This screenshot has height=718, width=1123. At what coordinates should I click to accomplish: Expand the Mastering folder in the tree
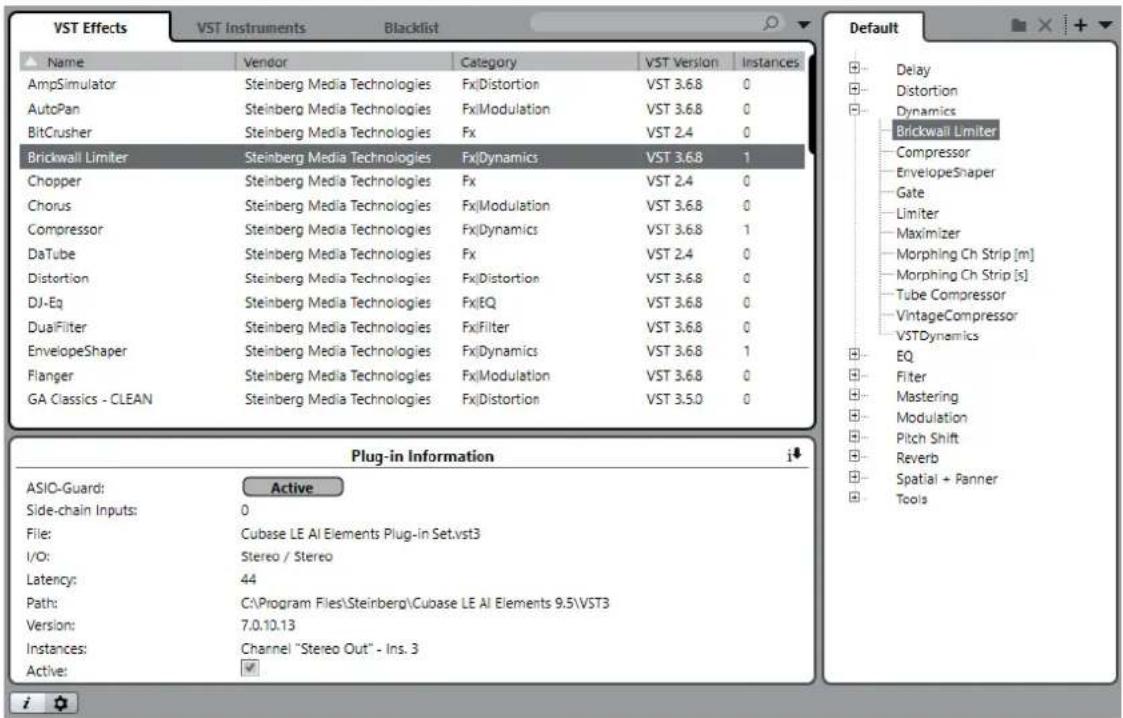coord(854,394)
